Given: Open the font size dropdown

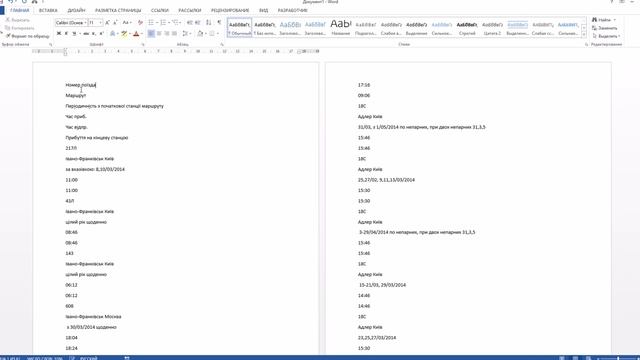Looking at the screenshot, I should (x=100, y=23).
